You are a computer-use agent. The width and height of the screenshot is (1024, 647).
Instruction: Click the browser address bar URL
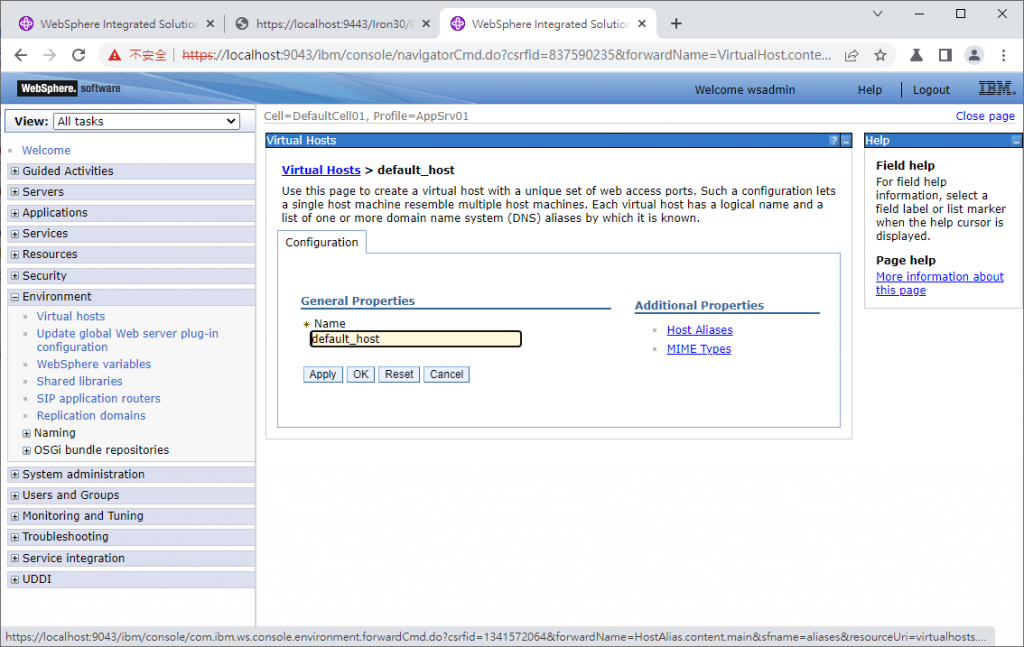[x=506, y=55]
